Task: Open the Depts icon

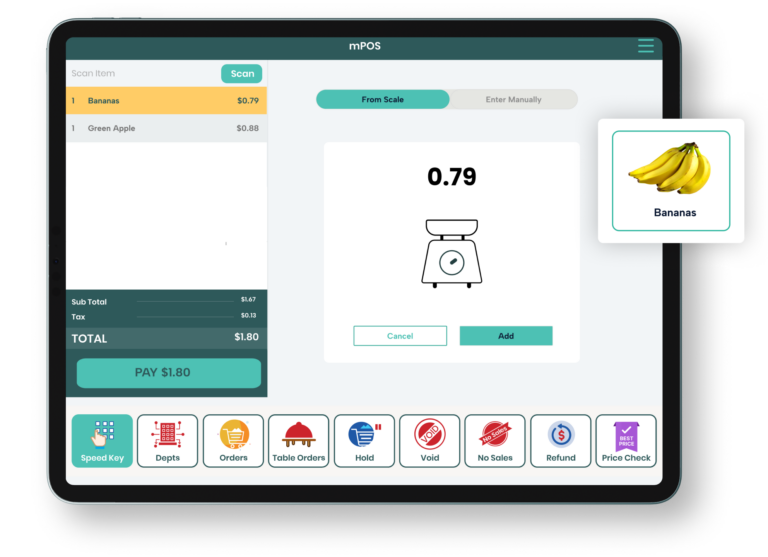Action: 167,440
